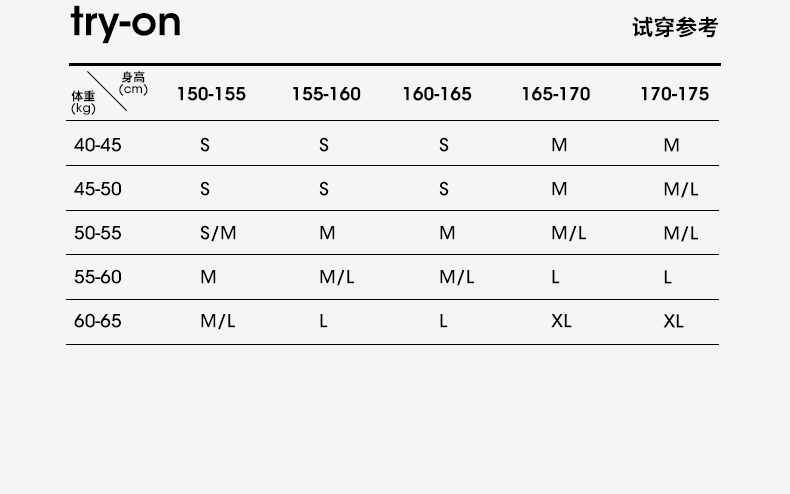Click M cell in 40-45 row, 165-170 column

(x=559, y=145)
